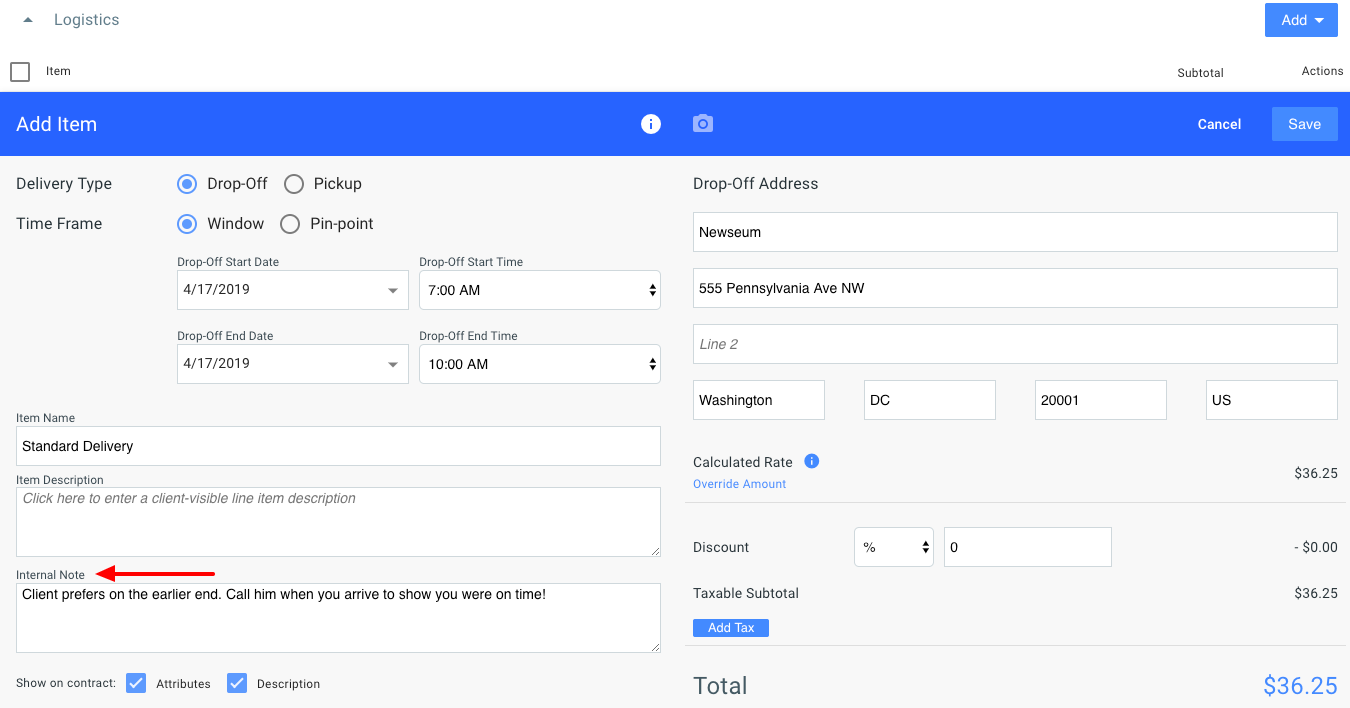
Task: Select the Drop-Off delivery type
Action: 187,184
